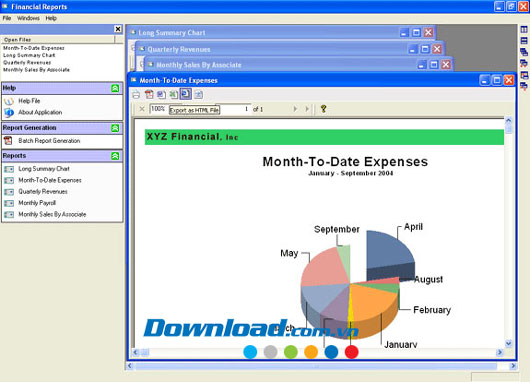The image size is (530, 382).
Task: Open the Quarterly Revenues report link
Action: [43, 191]
